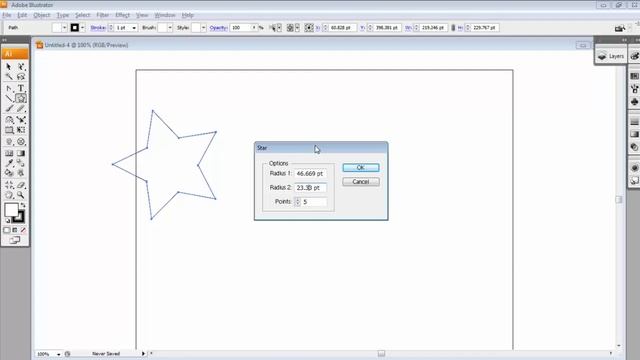
Task: Click the Radius 2 field
Action: coord(310,188)
